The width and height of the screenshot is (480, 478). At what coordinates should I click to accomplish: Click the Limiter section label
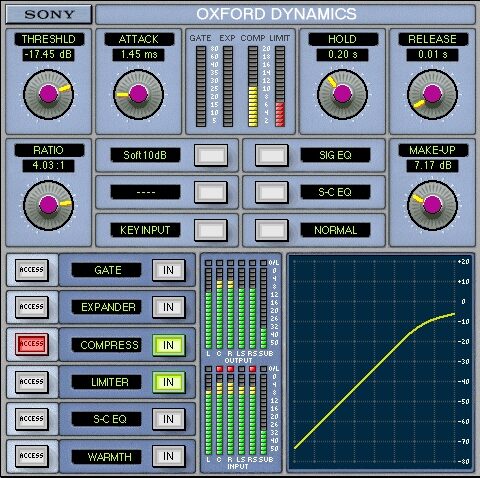(106, 382)
